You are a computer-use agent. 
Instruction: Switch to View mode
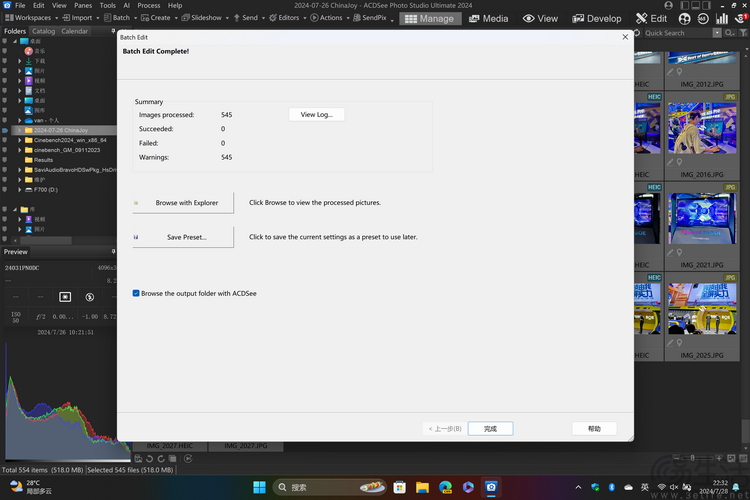pyautogui.click(x=540, y=19)
